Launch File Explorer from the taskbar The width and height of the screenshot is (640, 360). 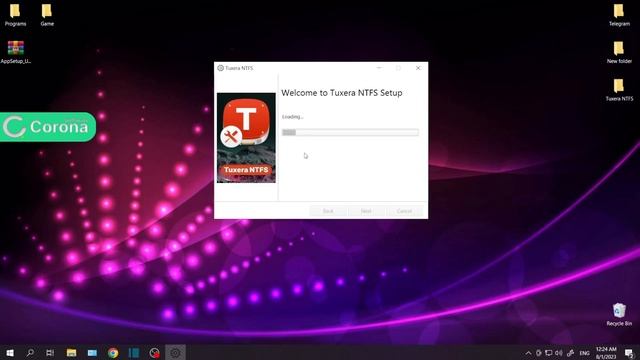[71, 353]
